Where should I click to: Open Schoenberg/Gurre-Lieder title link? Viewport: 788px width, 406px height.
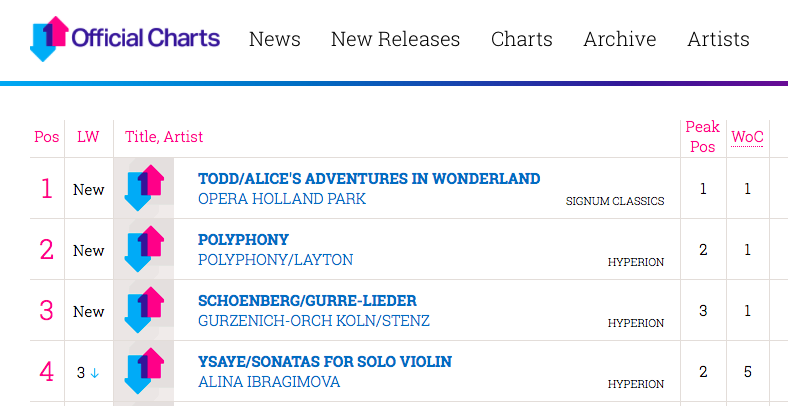coord(307,301)
